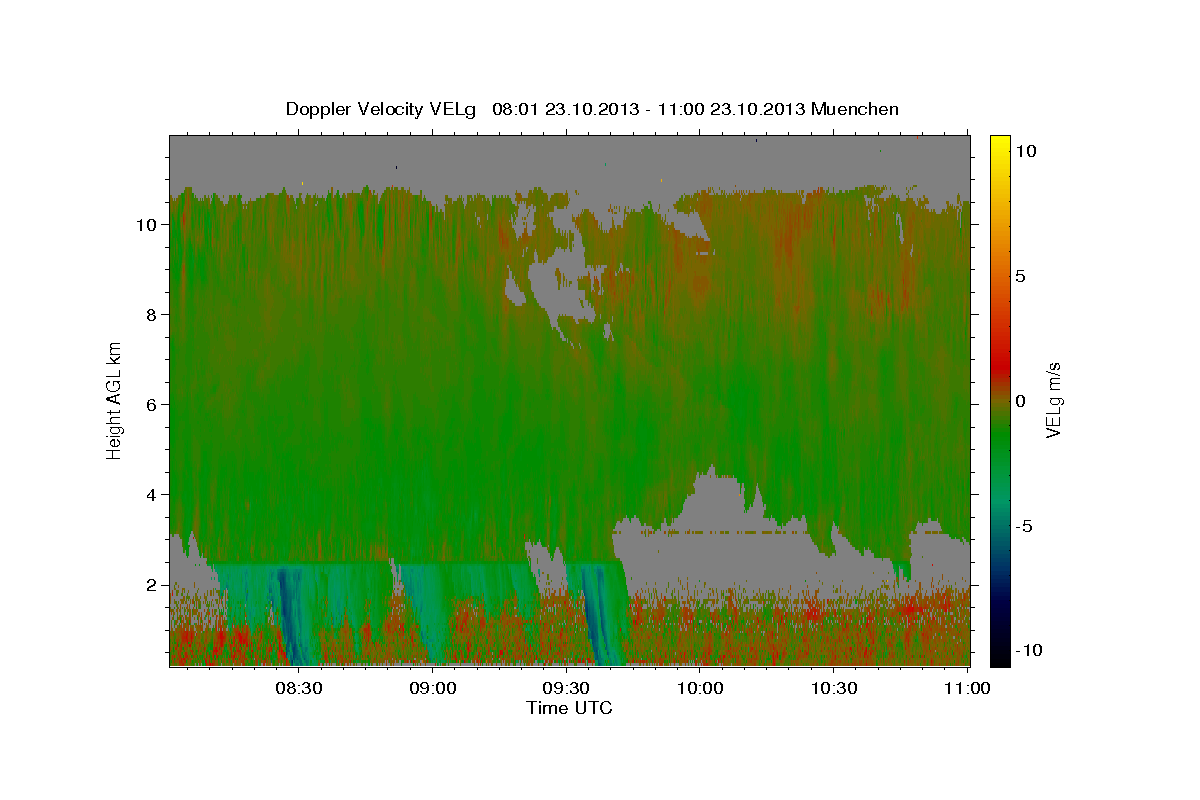
Task: Click the '09:00' time axis label
Action: click(433, 688)
